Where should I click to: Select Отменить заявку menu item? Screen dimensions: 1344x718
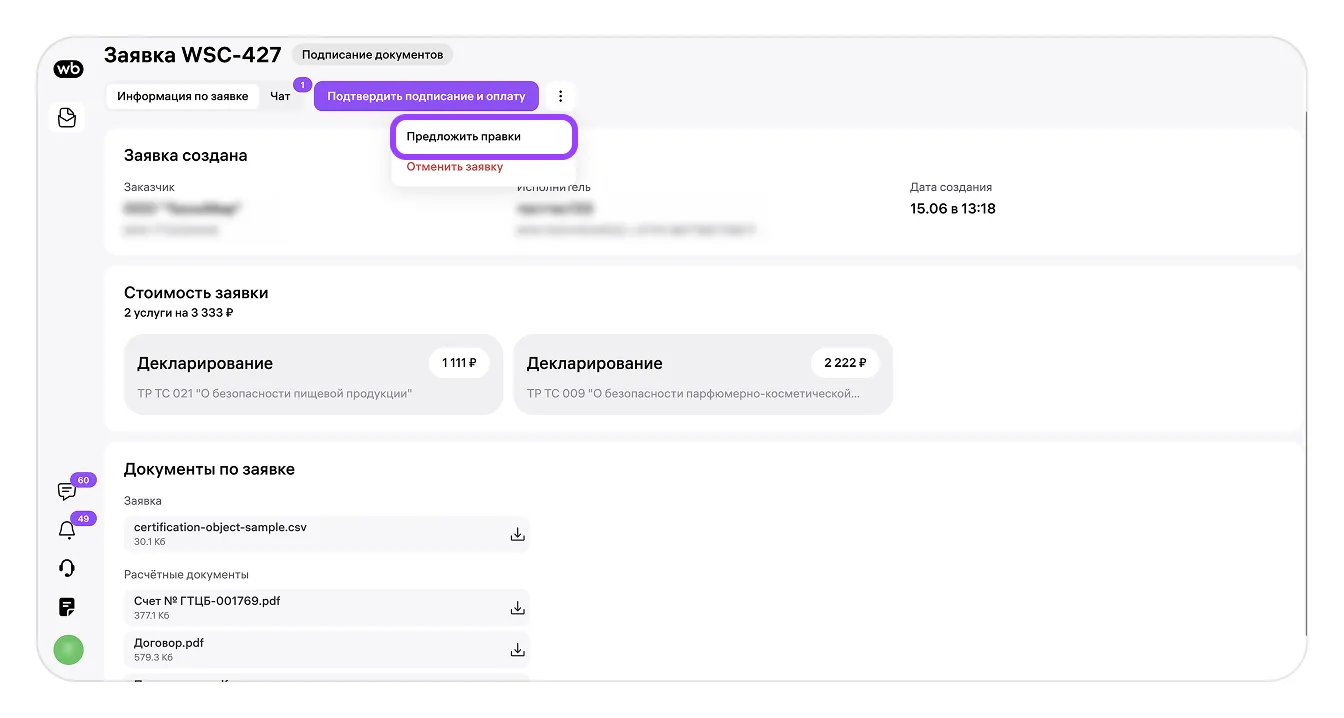coord(455,167)
